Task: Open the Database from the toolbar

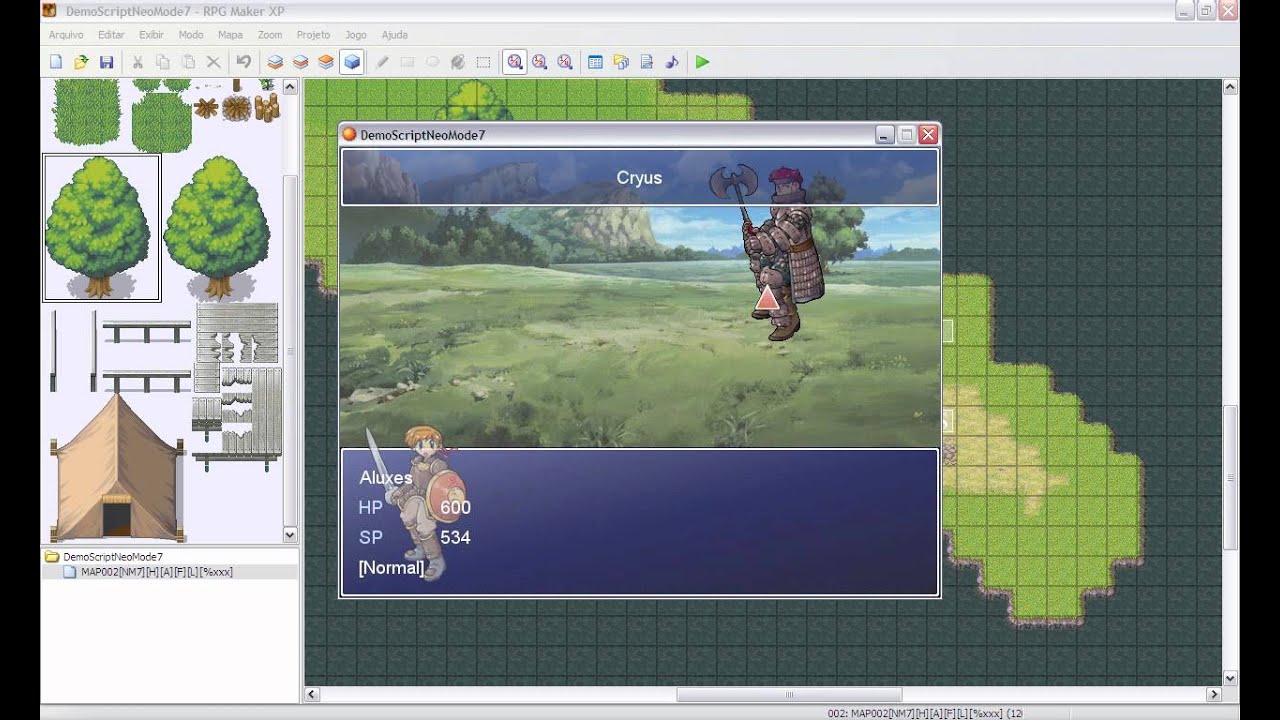Action: point(595,62)
